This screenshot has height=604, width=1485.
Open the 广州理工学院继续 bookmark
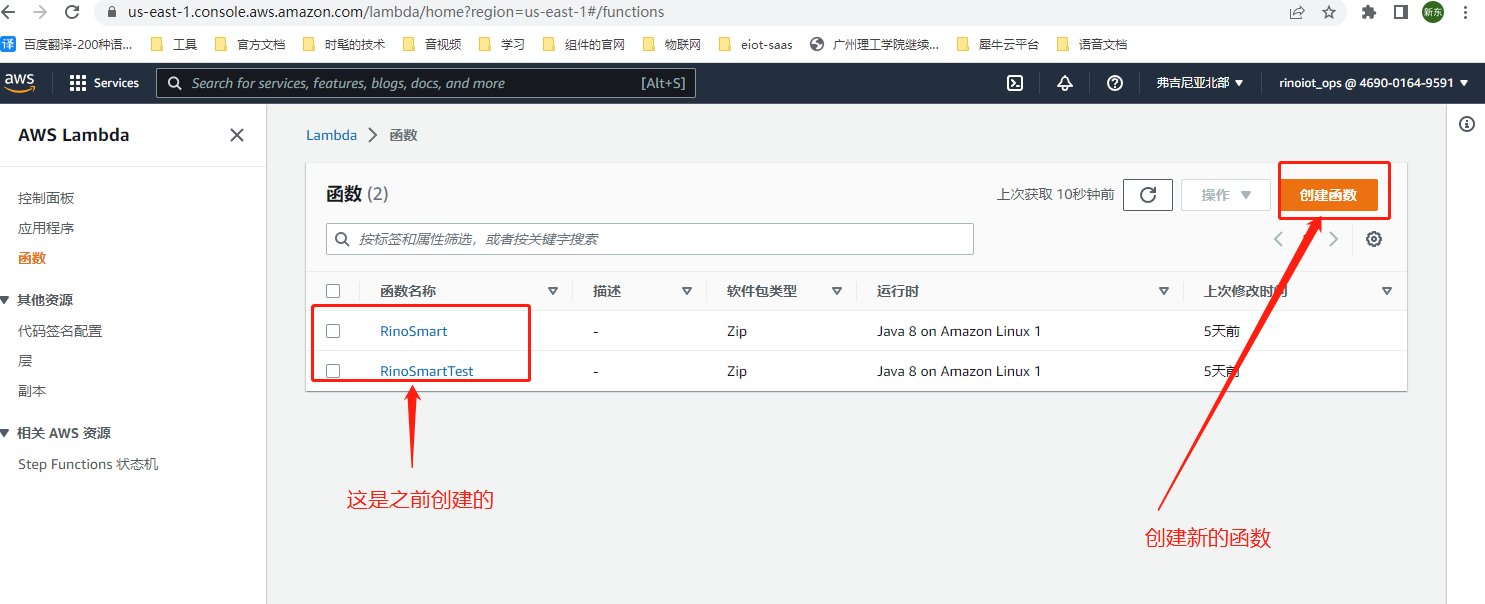(875, 44)
